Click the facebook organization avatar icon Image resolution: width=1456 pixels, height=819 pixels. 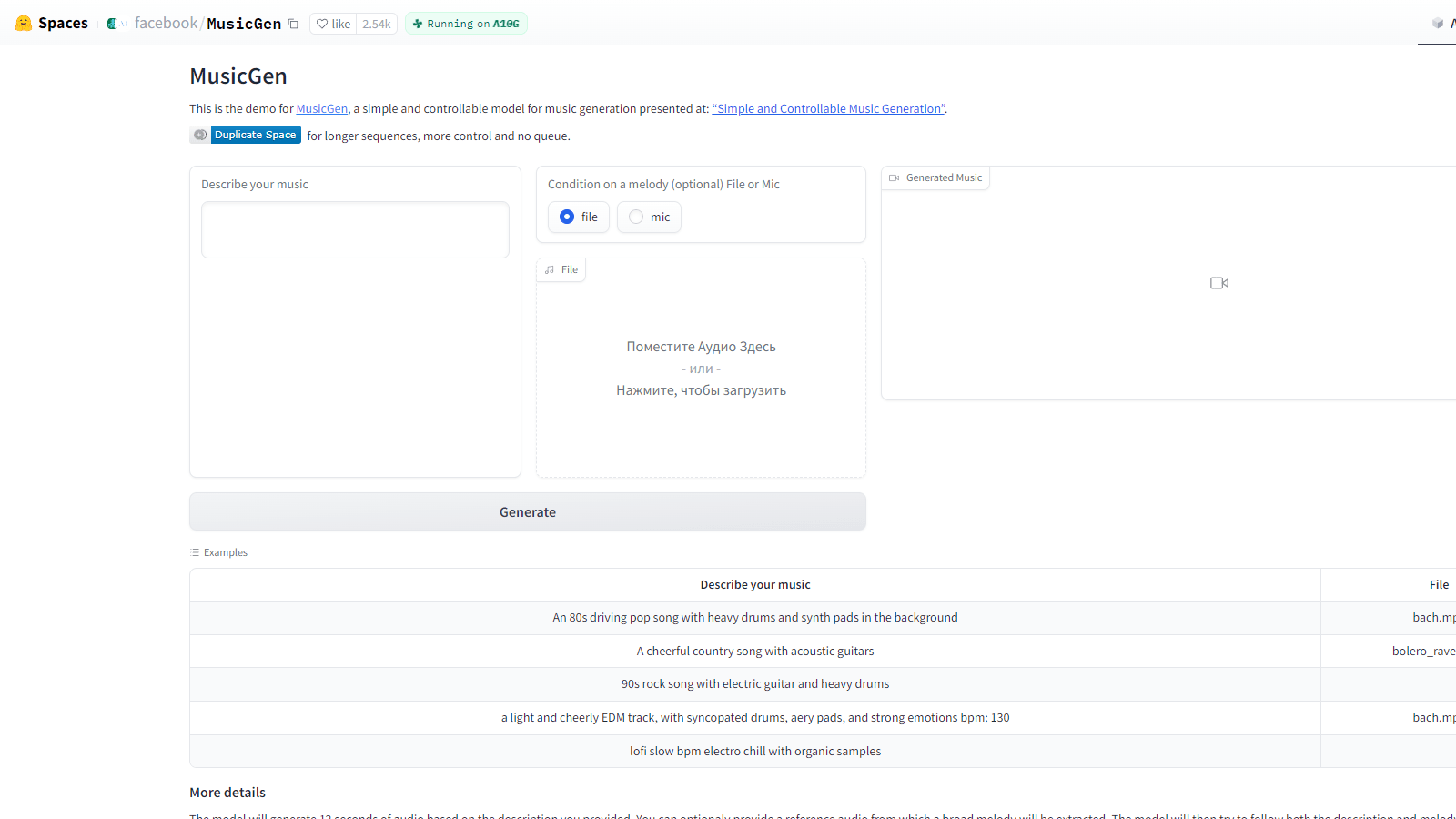click(111, 24)
